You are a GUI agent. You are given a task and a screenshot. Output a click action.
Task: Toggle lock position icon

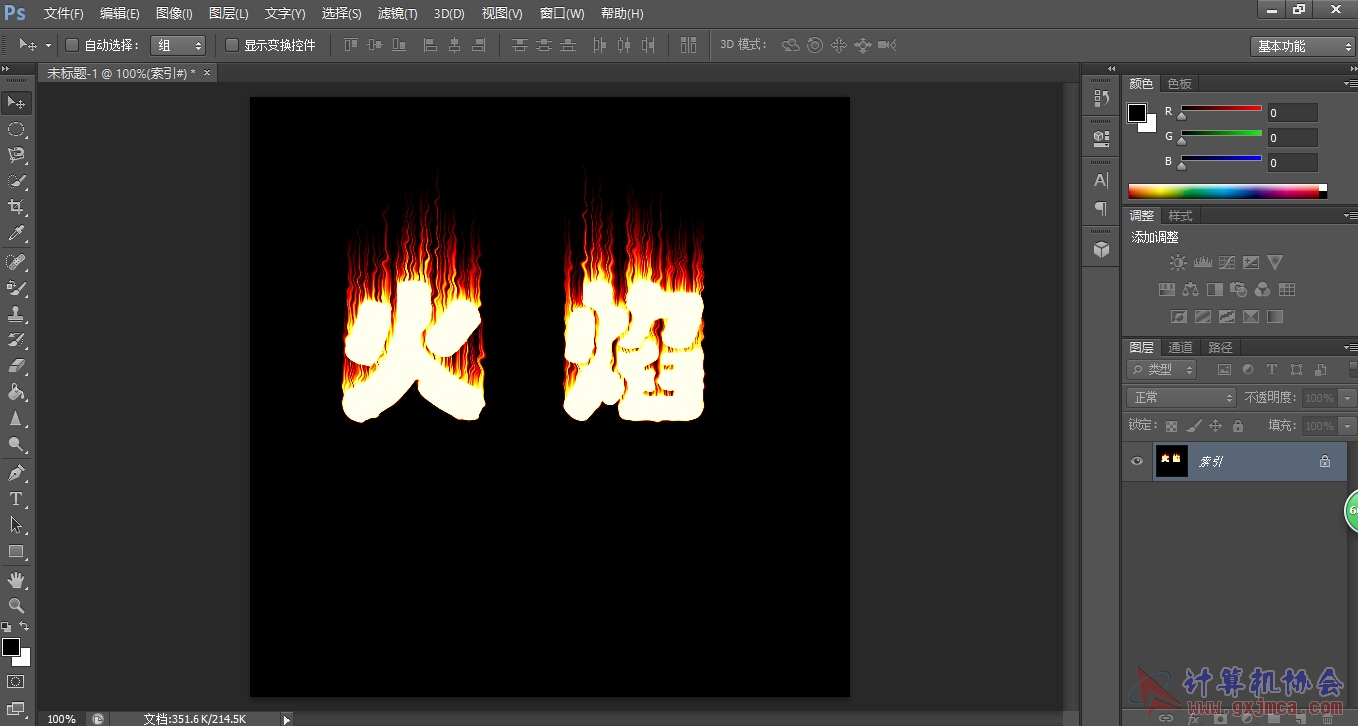[1216, 426]
